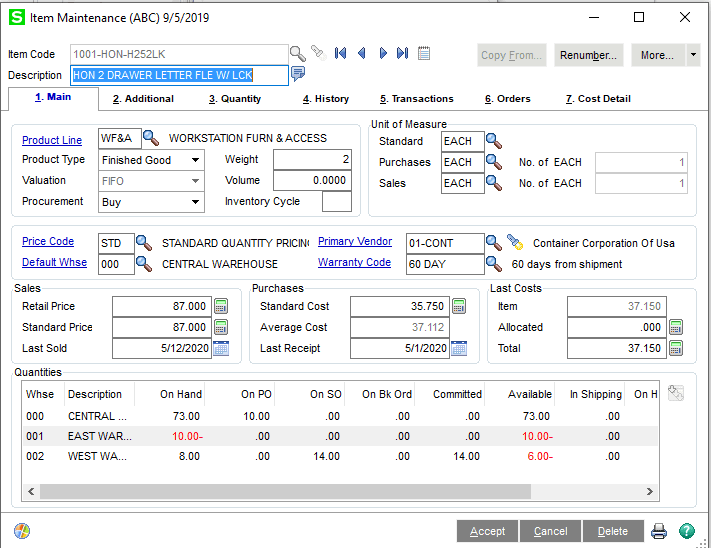This screenshot has height=548, width=711.
Task: Click the Quantities horizontal scrollbar thumb
Action: click(285, 491)
